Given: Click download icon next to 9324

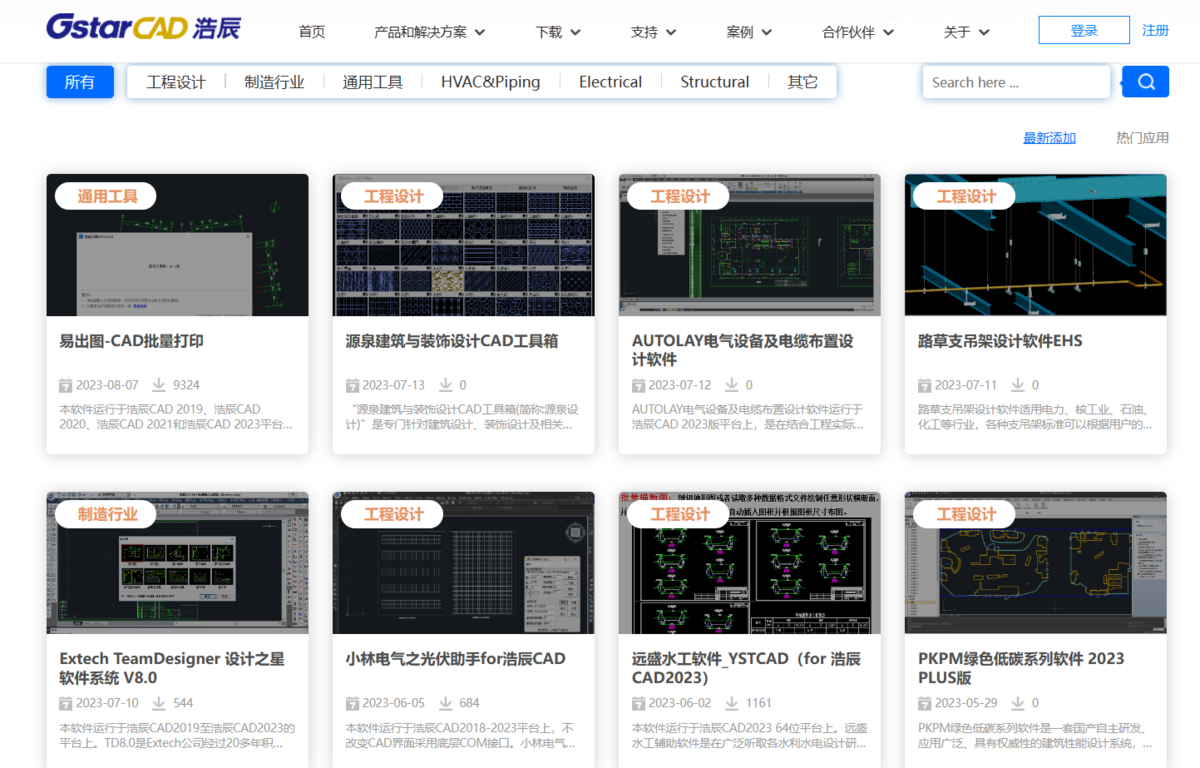Looking at the screenshot, I should point(160,385).
